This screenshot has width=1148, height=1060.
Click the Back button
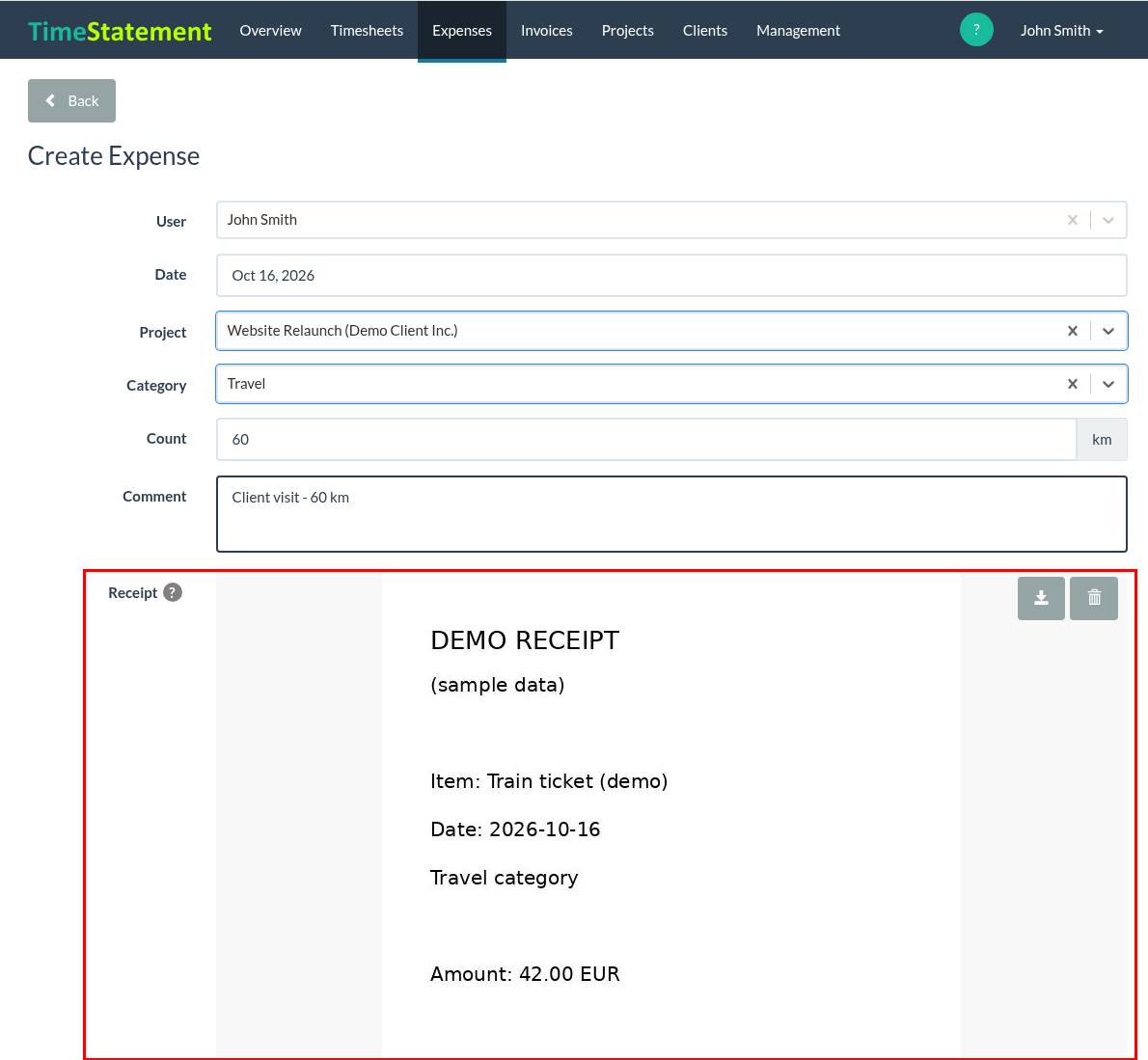[x=71, y=101]
